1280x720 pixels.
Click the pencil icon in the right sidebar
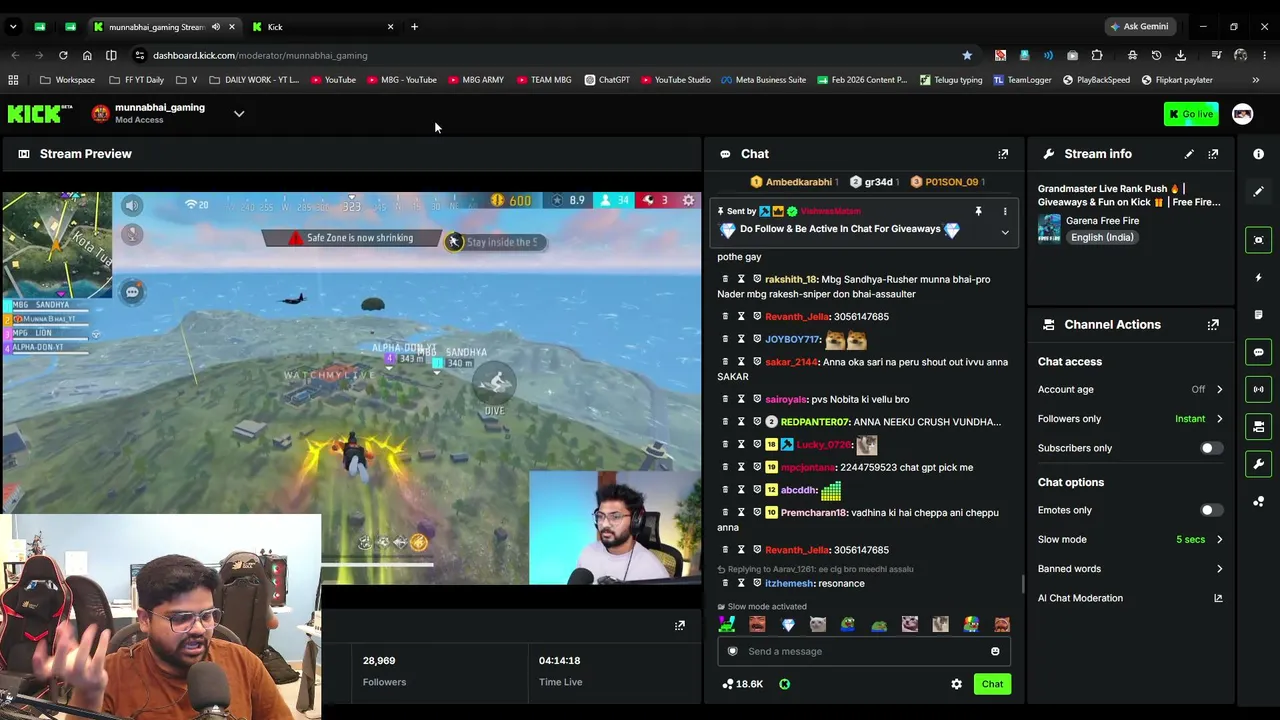tap(1259, 191)
